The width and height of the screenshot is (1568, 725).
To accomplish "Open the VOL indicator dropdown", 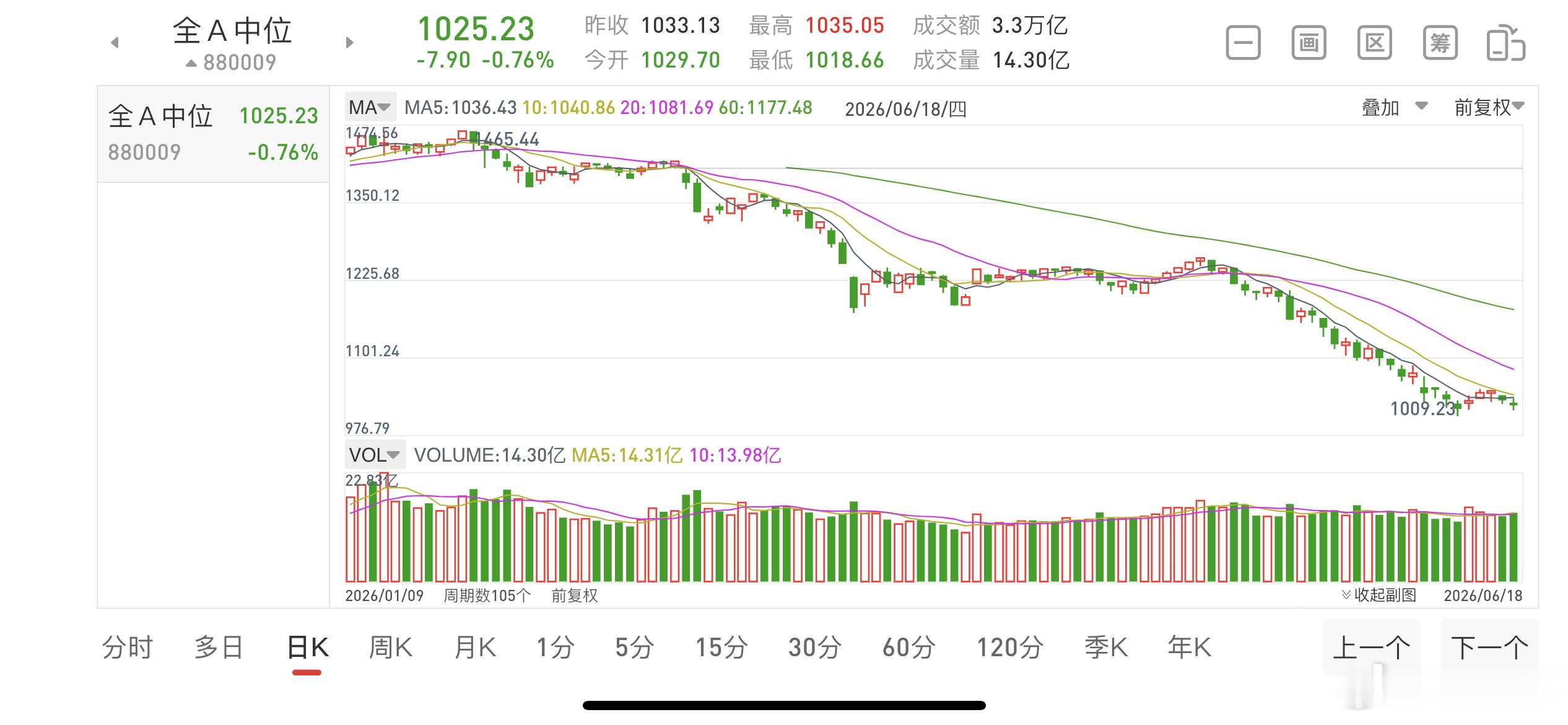I will click(x=375, y=455).
